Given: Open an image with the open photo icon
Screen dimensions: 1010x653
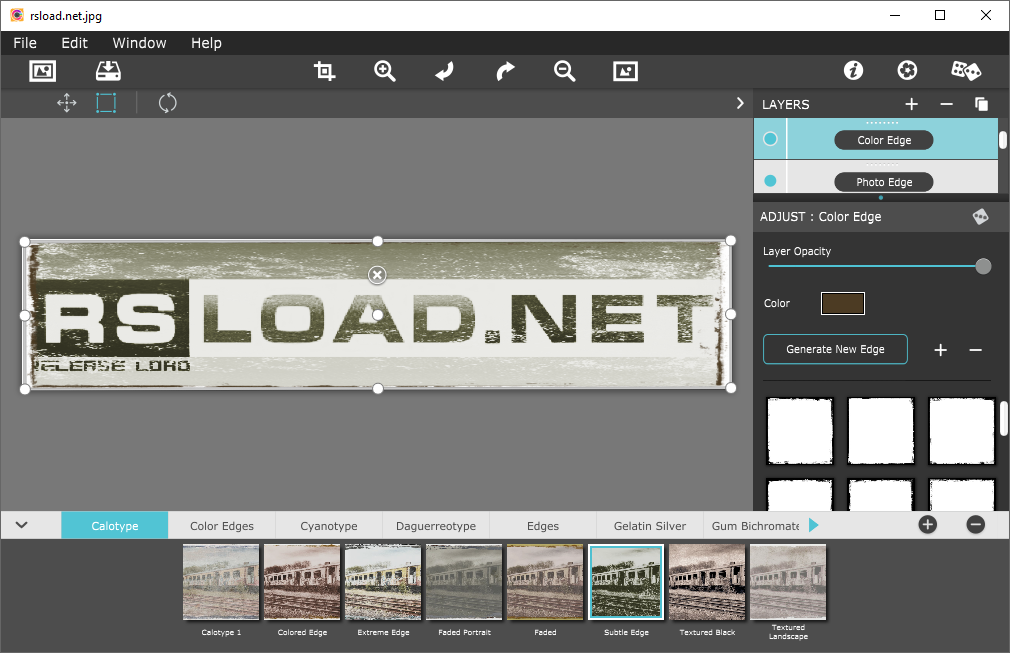Looking at the screenshot, I should tap(43, 71).
